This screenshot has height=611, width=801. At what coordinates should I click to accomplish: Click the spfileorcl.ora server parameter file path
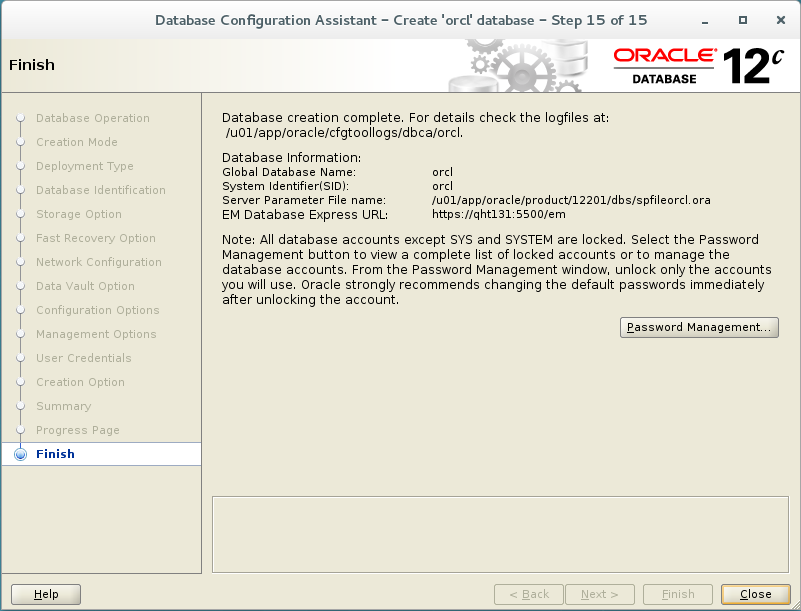(x=571, y=200)
